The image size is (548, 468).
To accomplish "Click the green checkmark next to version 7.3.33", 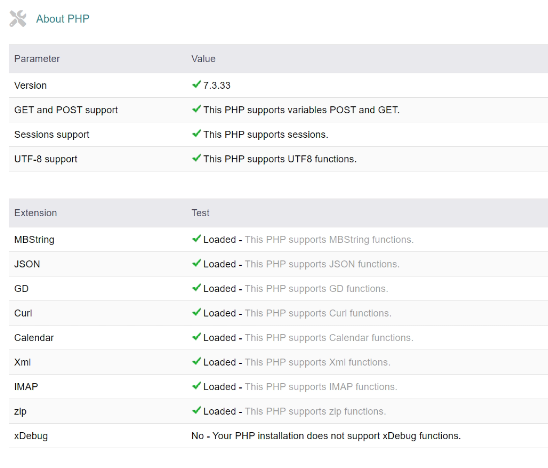I will coord(196,84).
